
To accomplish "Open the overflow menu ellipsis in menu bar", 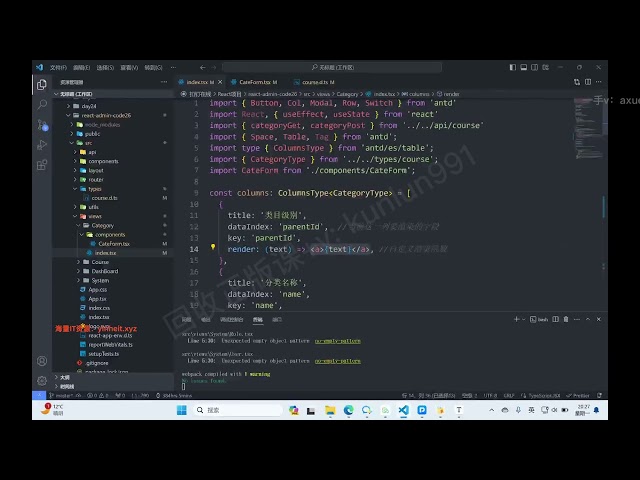I will click(173, 67).
